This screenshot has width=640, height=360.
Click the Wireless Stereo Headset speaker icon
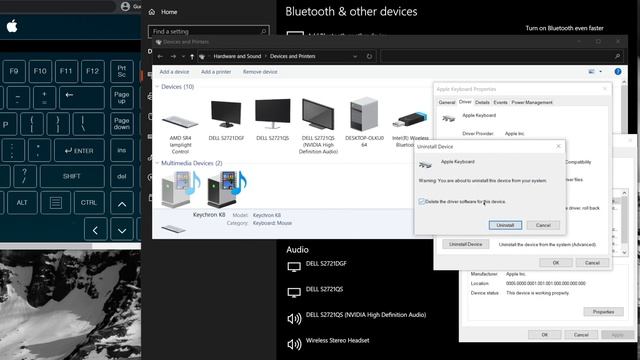point(294,344)
